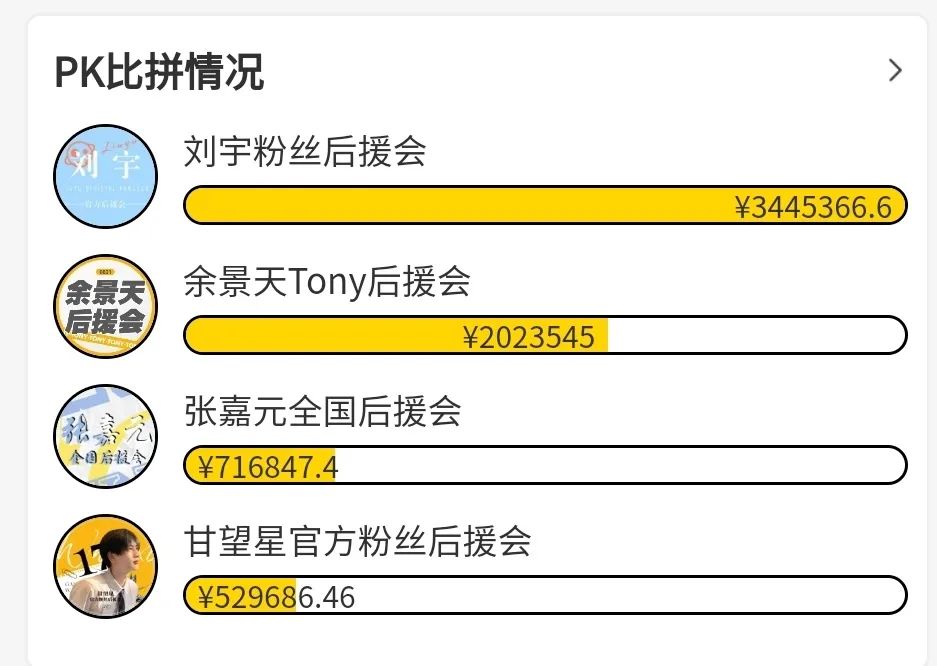Image resolution: width=937 pixels, height=666 pixels.
Task: Click the ¥2023545 amount label
Action: pos(529,337)
